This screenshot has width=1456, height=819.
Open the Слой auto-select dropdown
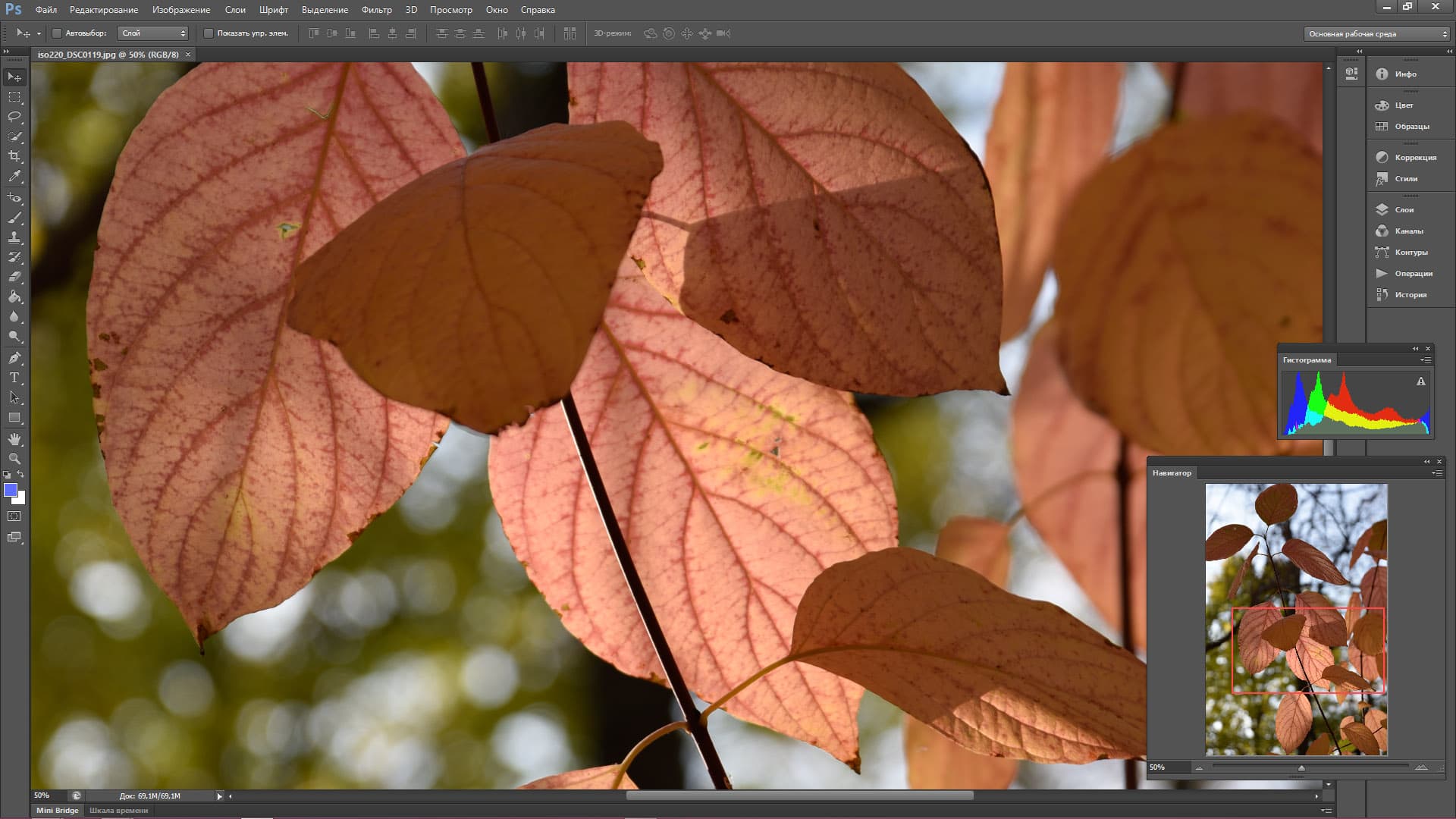point(153,33)
